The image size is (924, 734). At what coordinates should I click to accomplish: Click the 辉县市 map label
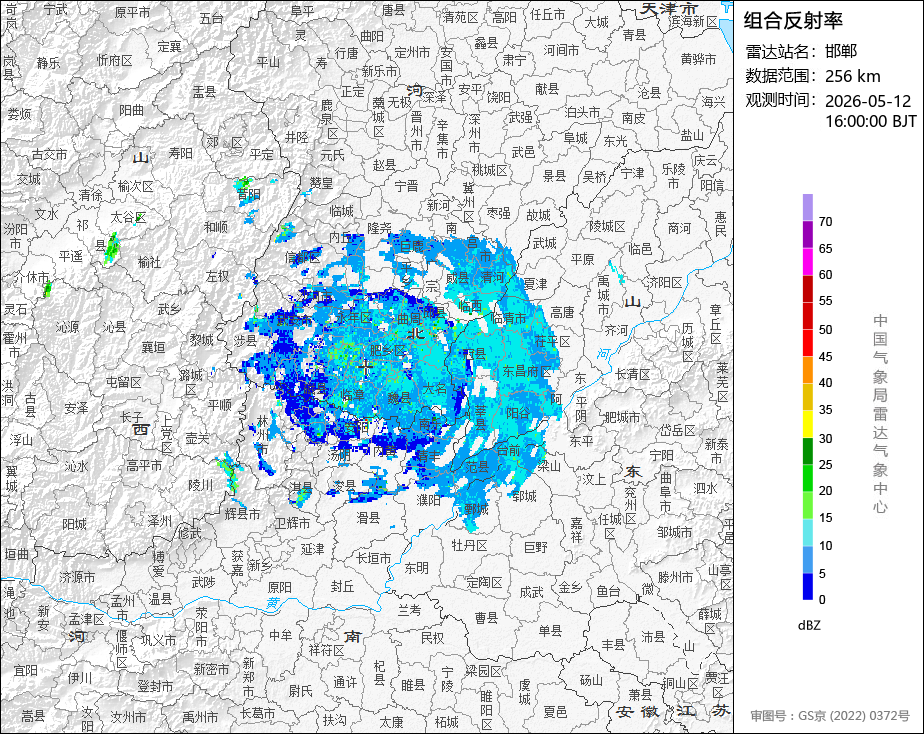pos(243,514)
